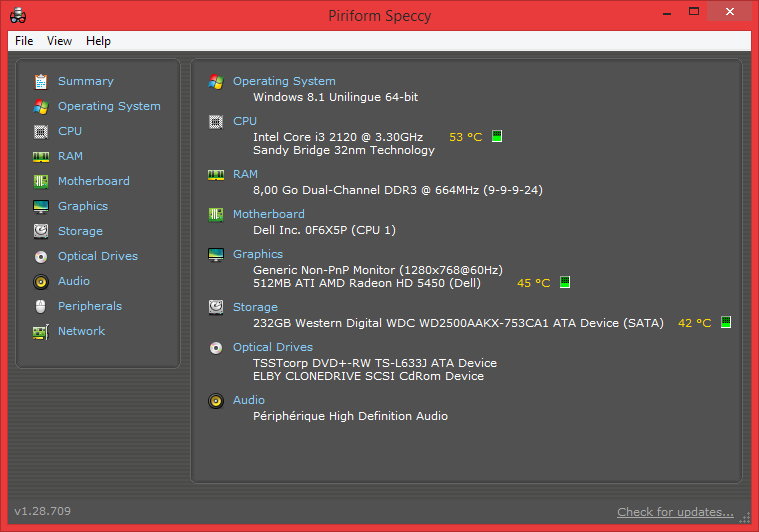Select Audio in the sidebar
The image size is (759, 532).
[x=74, y=281]
